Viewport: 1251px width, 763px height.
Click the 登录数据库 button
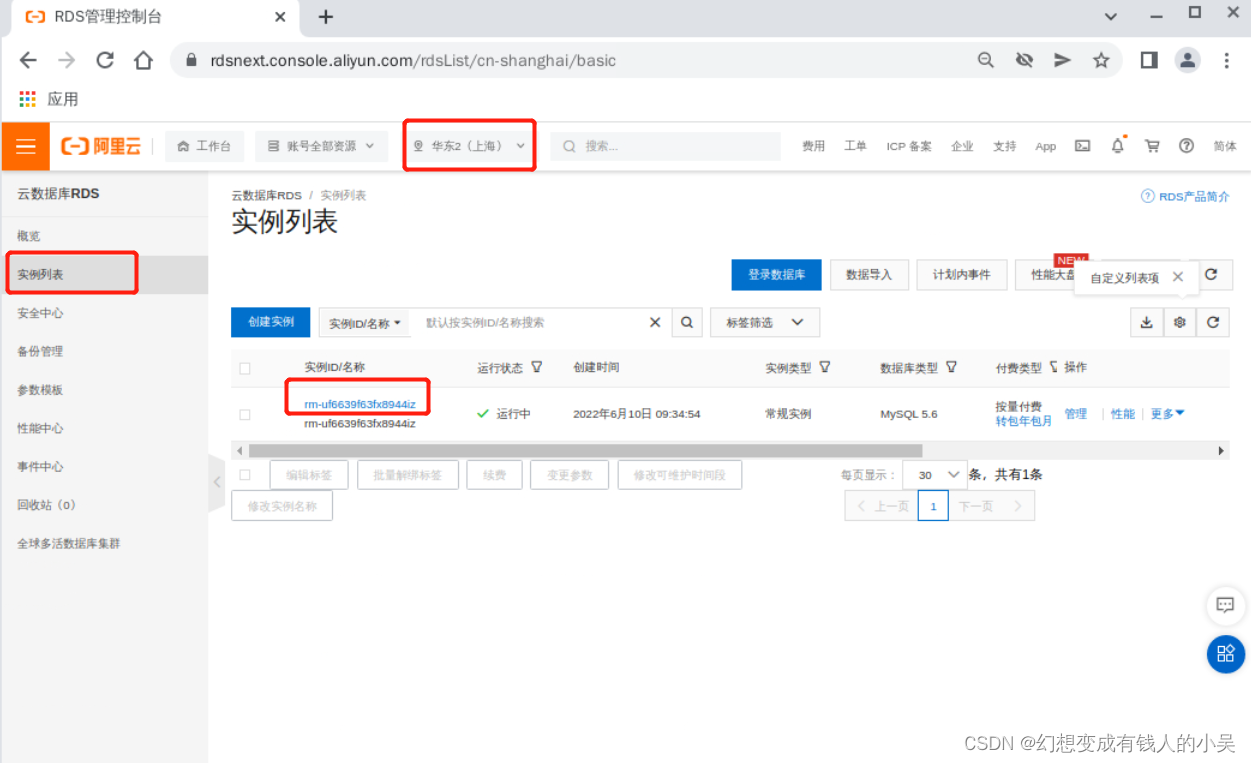tap(776, 274)
